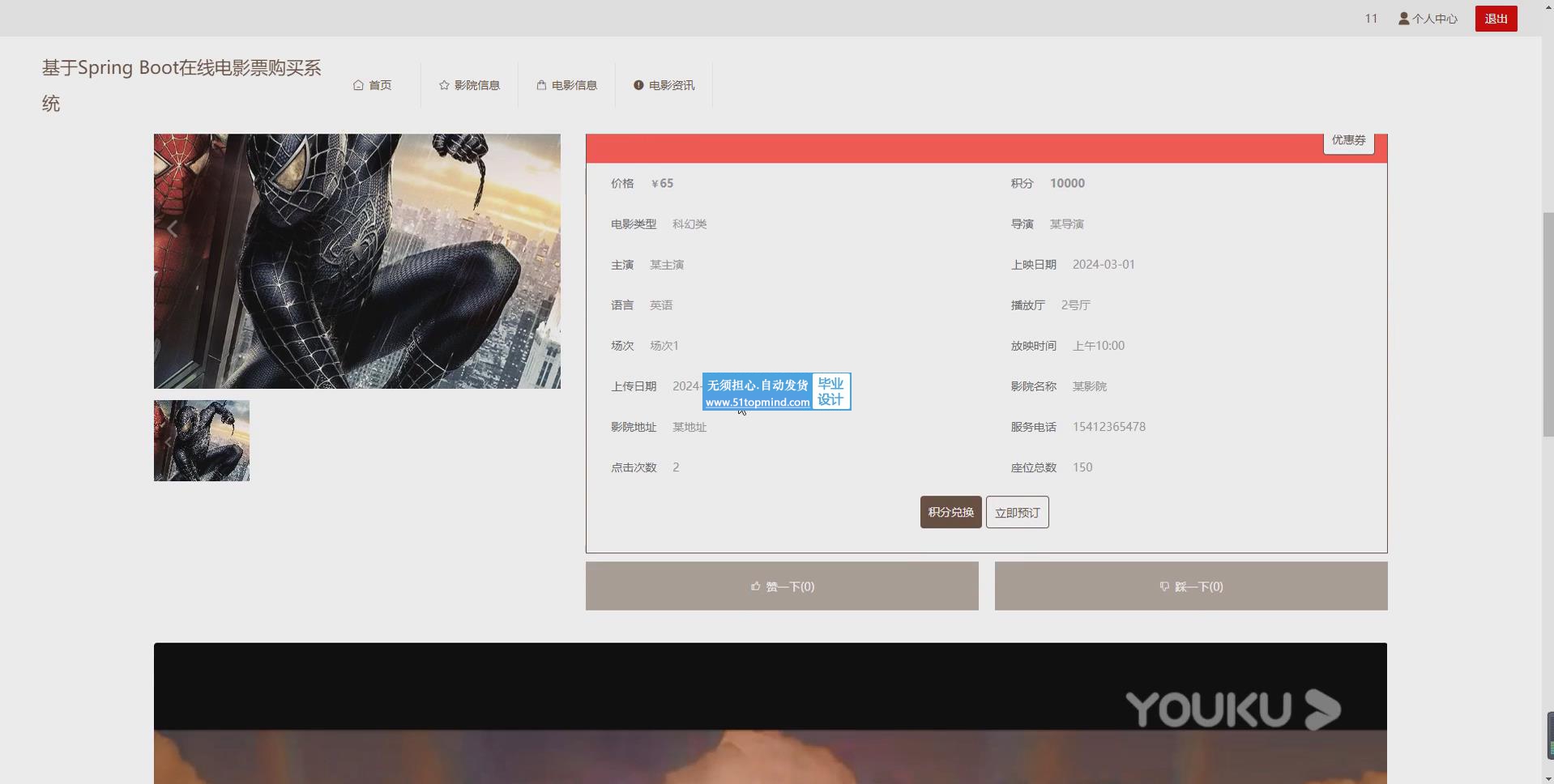
Task: Click the hall value 2号厅
Action: 1076,305
